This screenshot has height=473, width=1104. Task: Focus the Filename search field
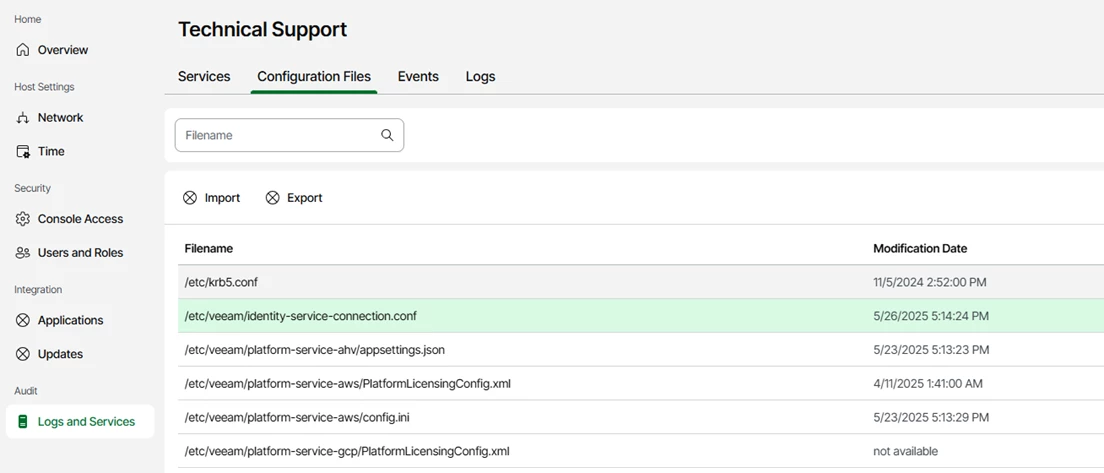(x=289, y=135)
